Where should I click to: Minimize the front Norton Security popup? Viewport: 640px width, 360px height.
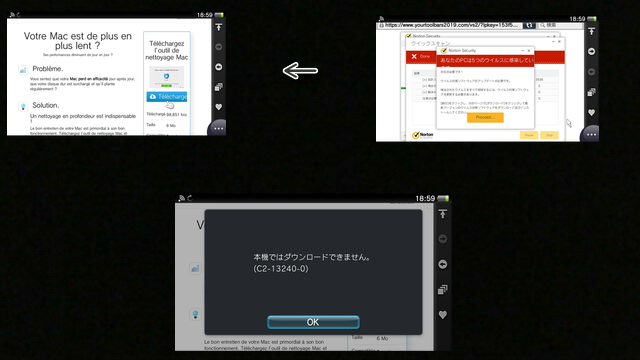click(522, 51)
